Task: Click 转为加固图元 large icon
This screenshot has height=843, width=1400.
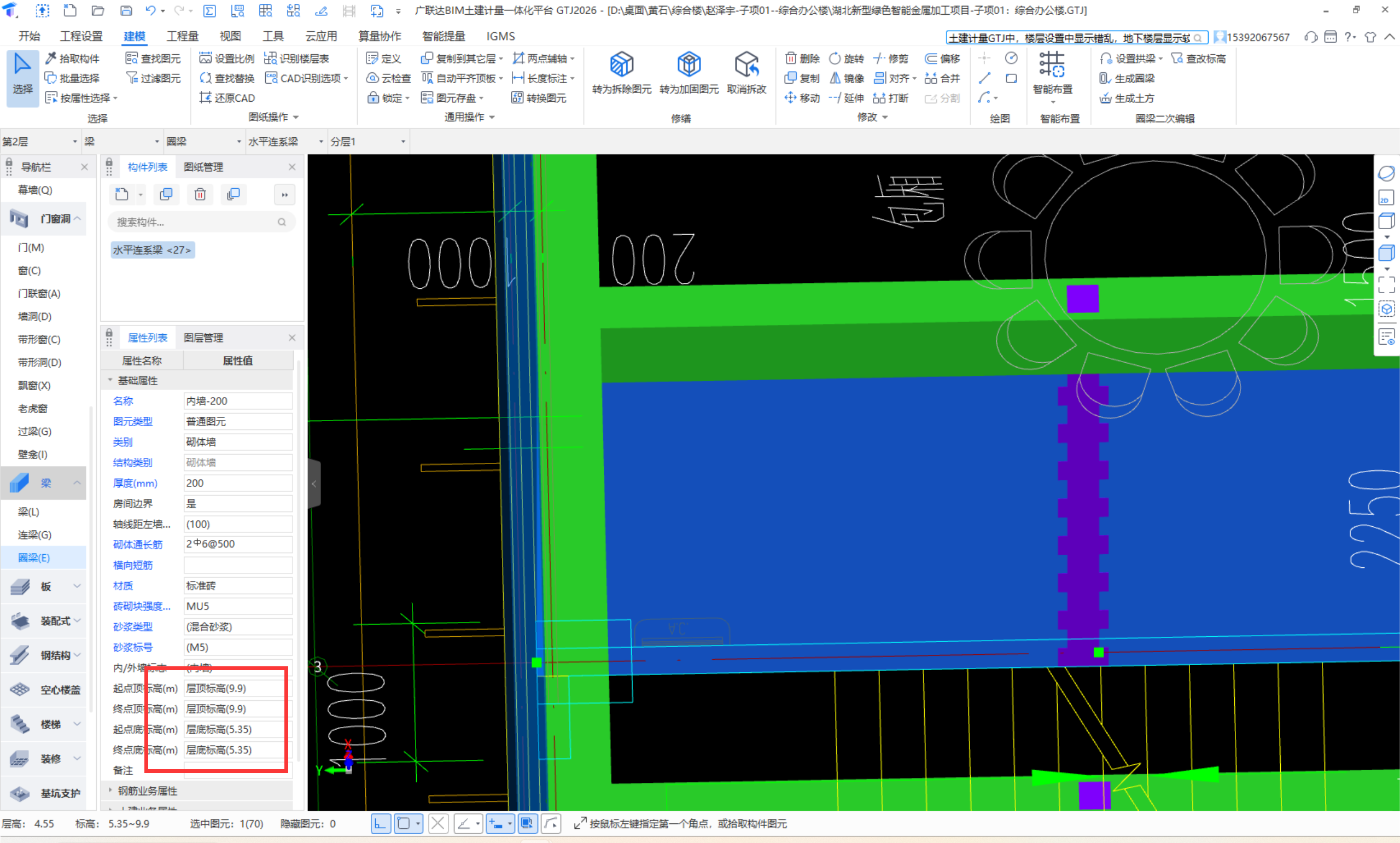Action: coord(689,73)
